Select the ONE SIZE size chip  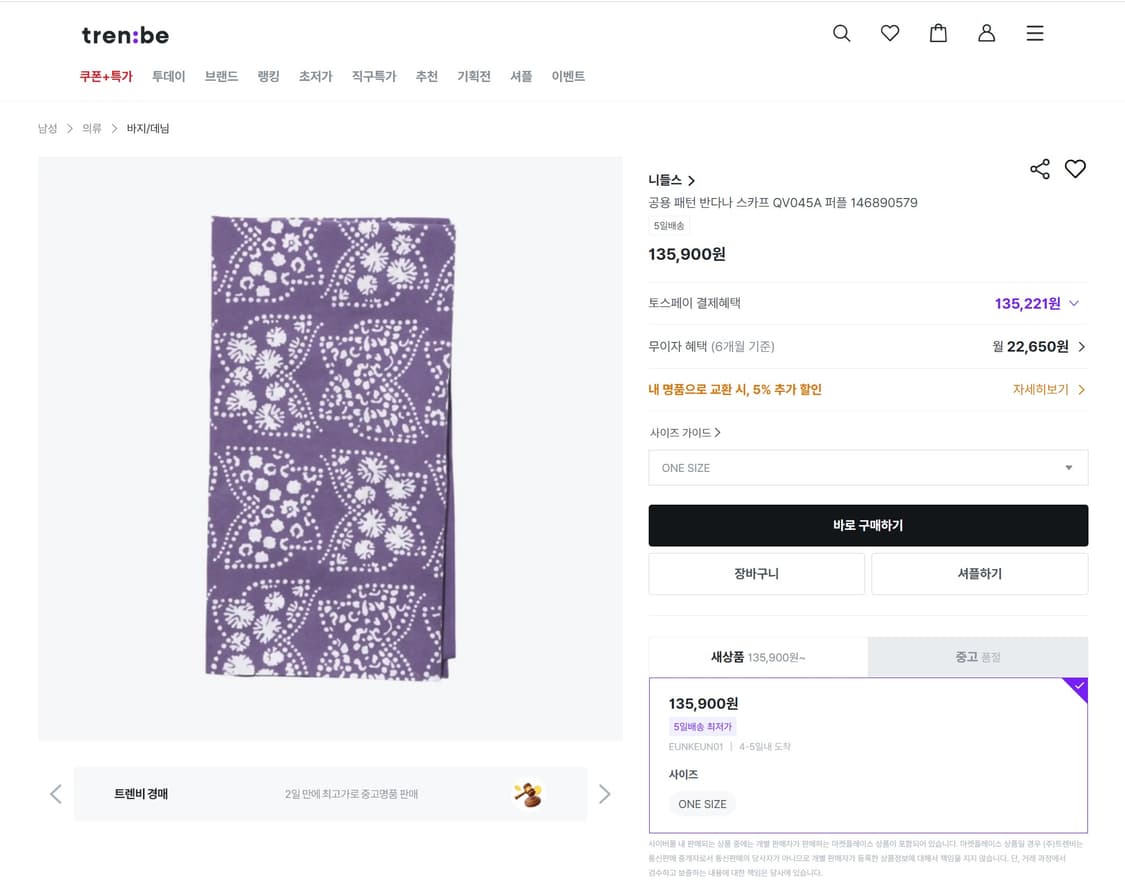click(x=702, y=804)
